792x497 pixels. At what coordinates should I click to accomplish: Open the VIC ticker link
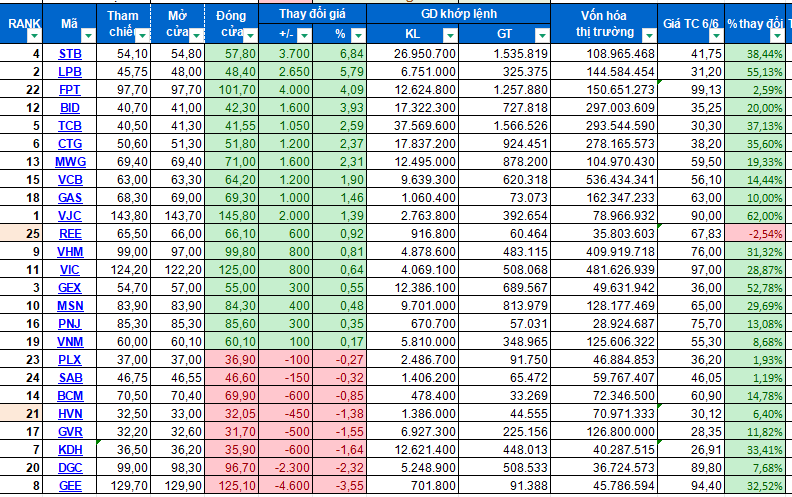[70, 270]
